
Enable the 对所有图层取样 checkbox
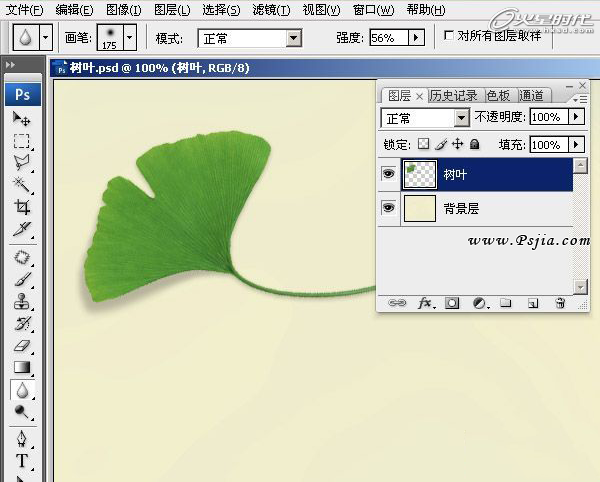[x=448, y=36]
